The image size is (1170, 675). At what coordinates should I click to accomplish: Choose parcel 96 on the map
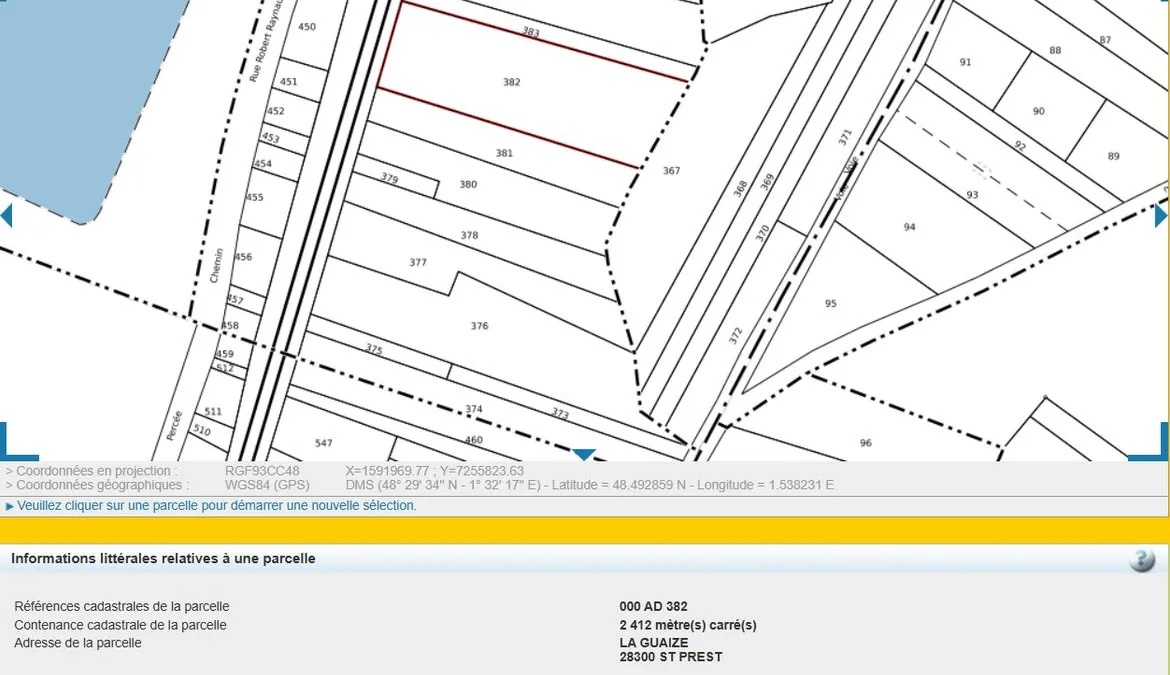(866, 443)
